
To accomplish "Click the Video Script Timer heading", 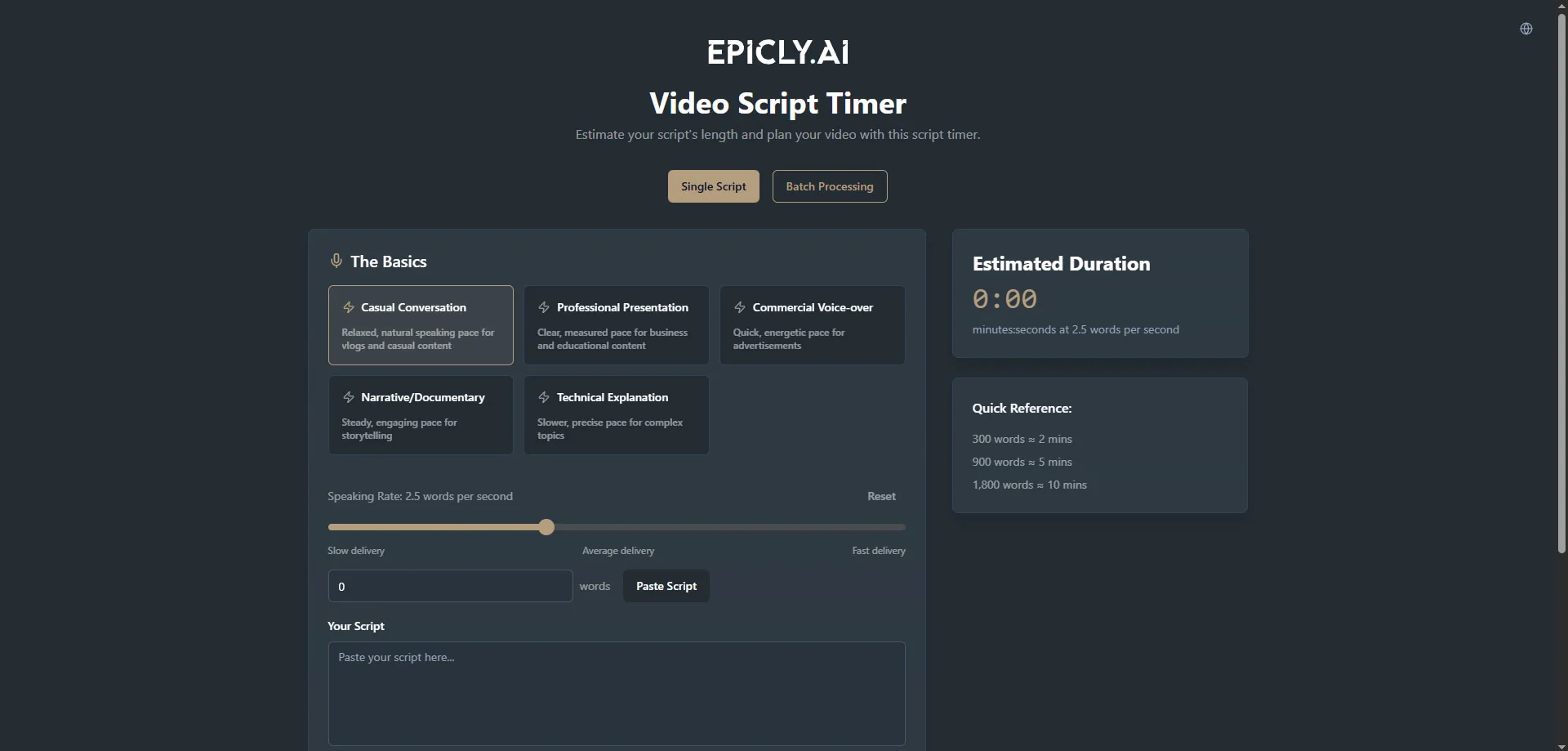I will [x=777, y=103].
